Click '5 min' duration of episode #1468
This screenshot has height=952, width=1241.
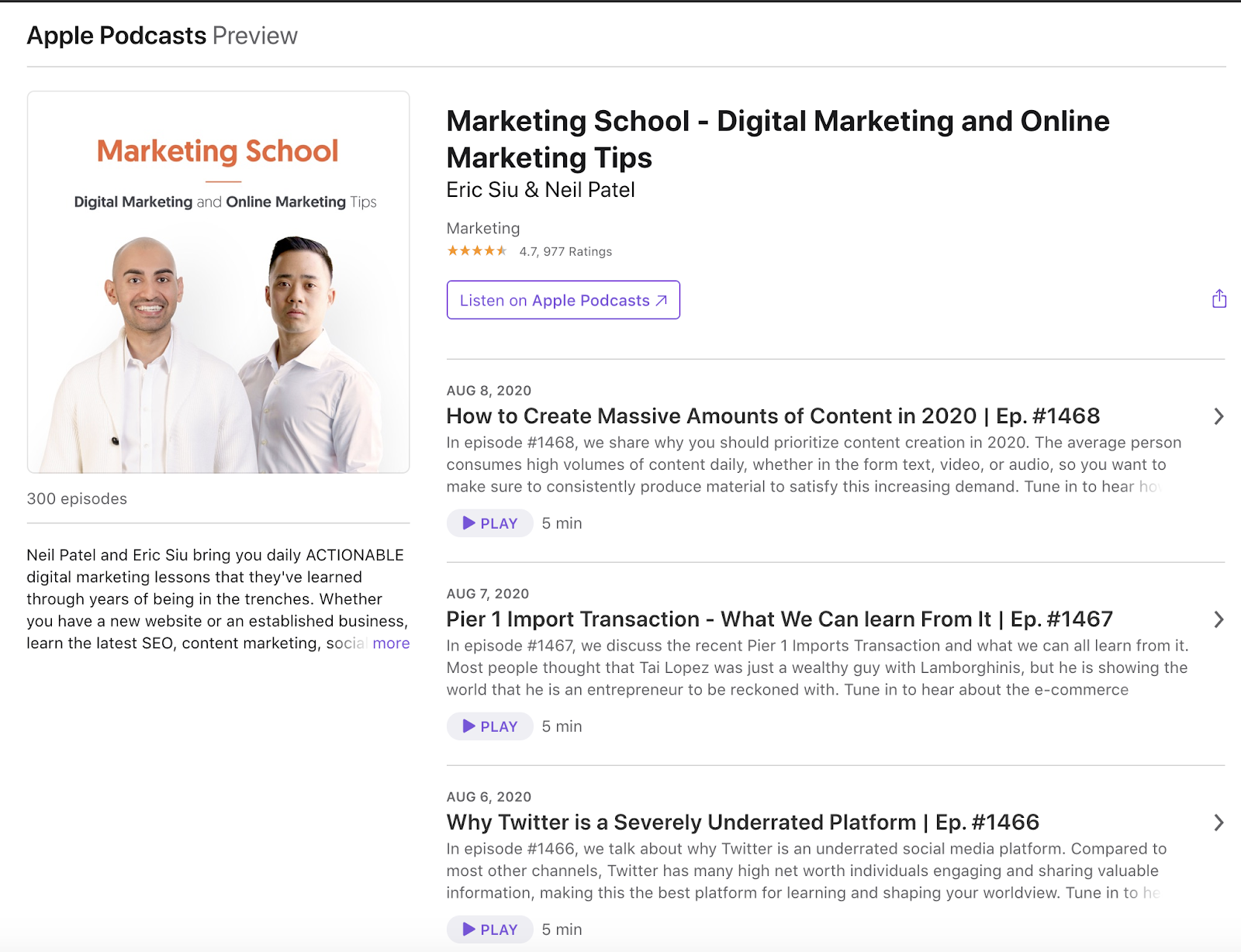[x=562, y=523]
